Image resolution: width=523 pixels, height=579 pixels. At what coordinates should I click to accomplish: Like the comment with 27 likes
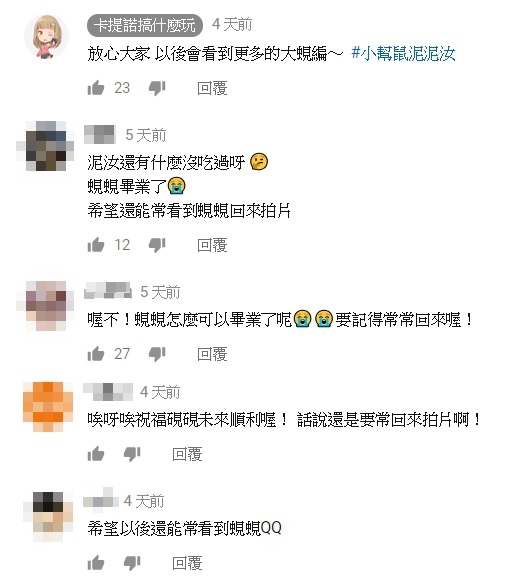96,354
